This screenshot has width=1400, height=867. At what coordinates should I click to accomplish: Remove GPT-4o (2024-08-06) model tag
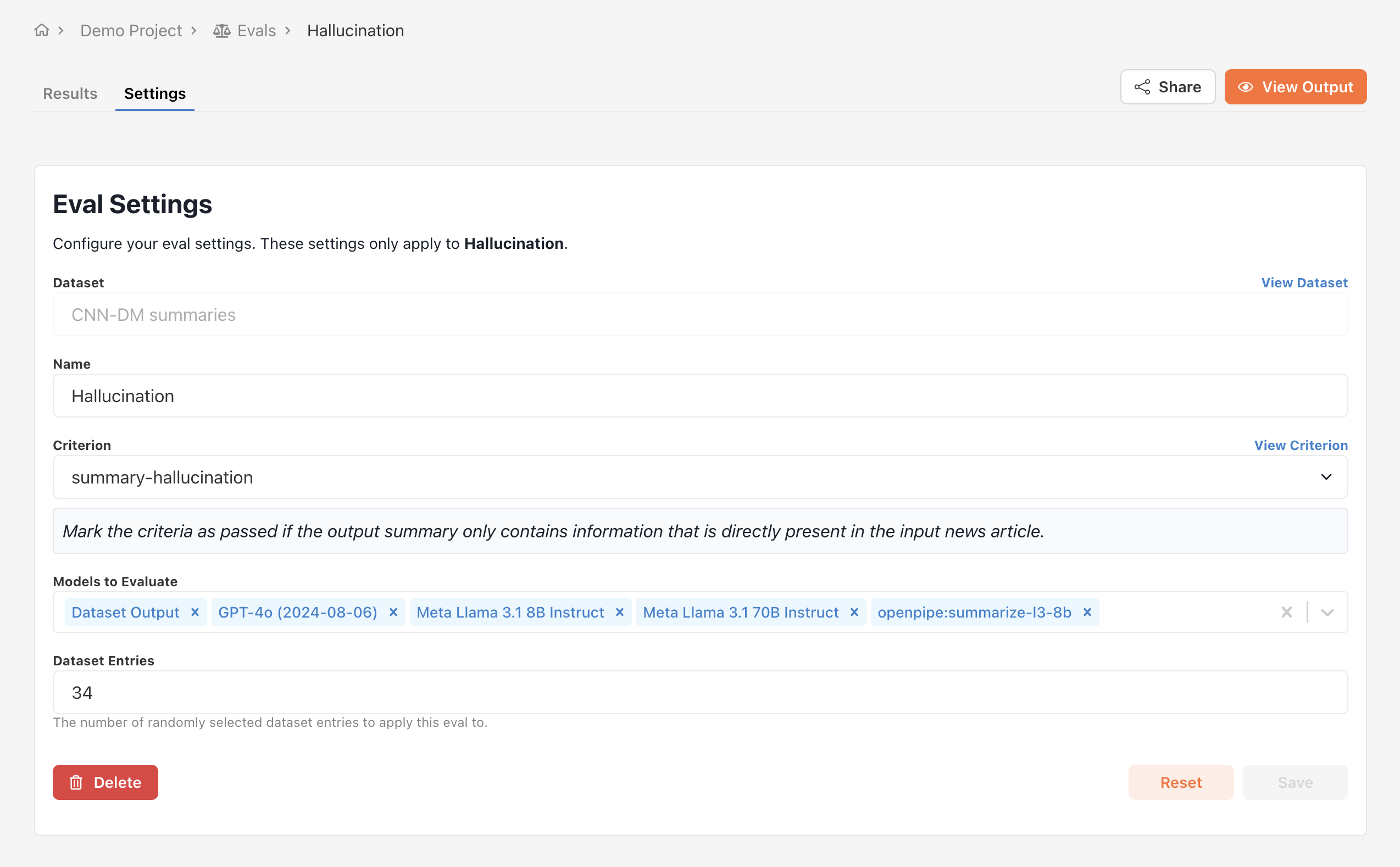(x=393, y=612)
